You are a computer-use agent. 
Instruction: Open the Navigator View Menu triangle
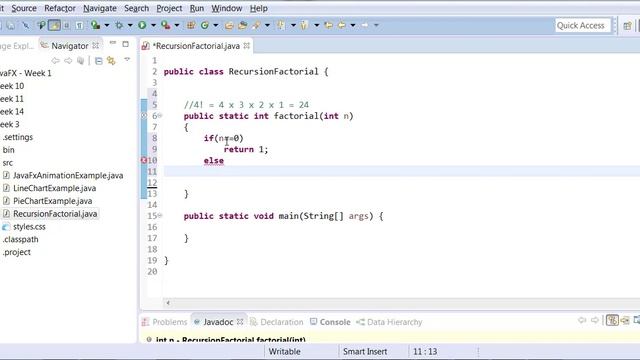click(127, 60)
